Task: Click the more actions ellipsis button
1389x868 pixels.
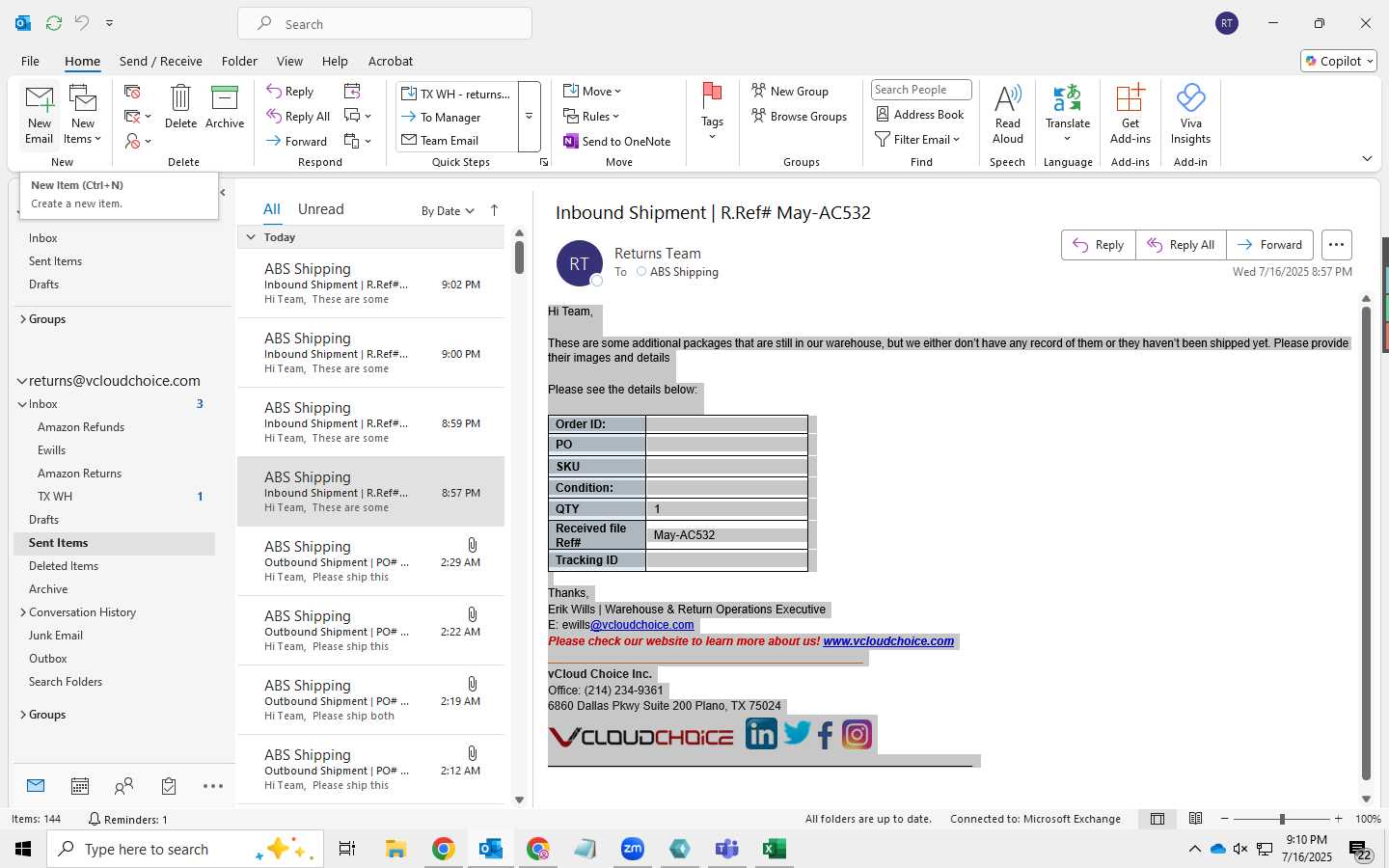Action: click(1336, 245)
